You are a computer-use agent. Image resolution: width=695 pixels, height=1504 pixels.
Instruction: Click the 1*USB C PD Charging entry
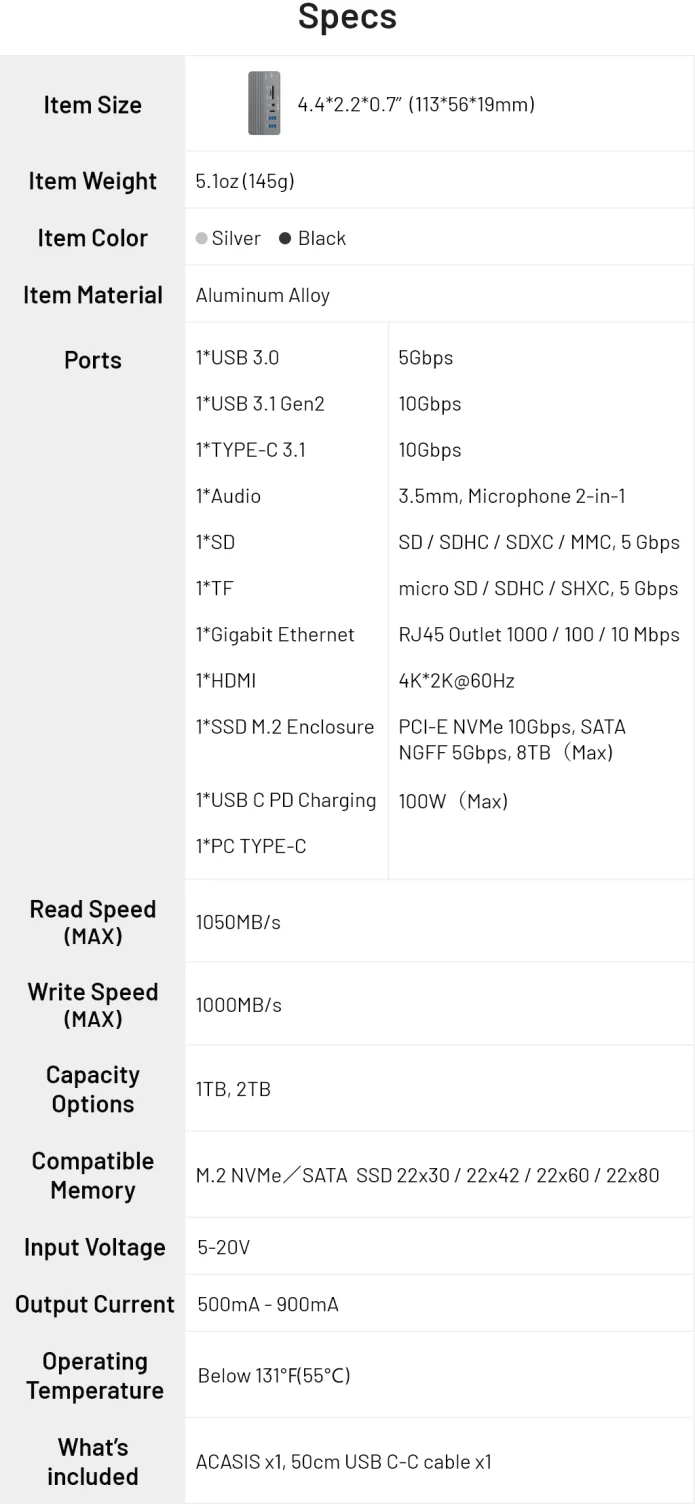click(286, 800)
